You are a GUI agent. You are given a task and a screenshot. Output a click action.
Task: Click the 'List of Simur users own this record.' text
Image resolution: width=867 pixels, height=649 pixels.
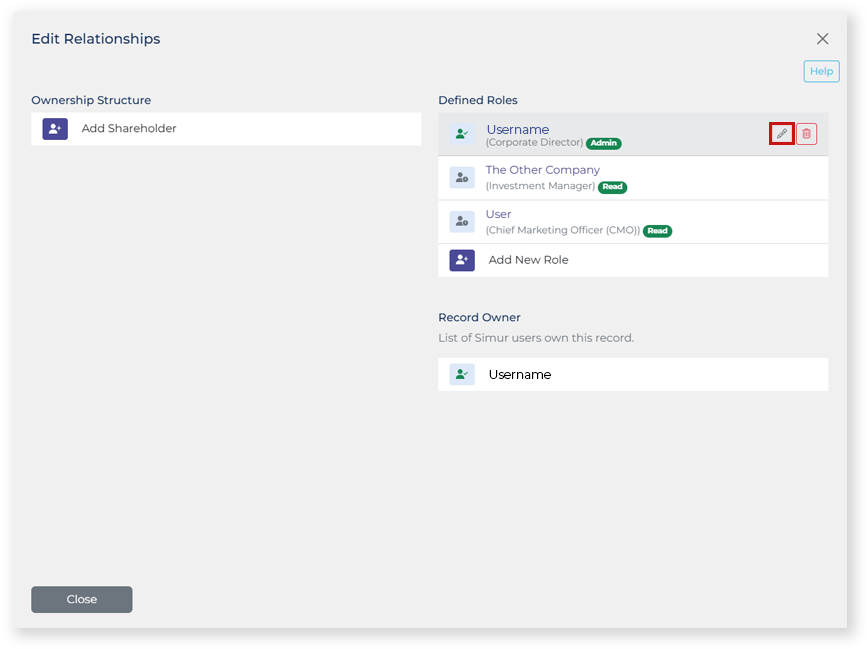click(x=536, y=338)
